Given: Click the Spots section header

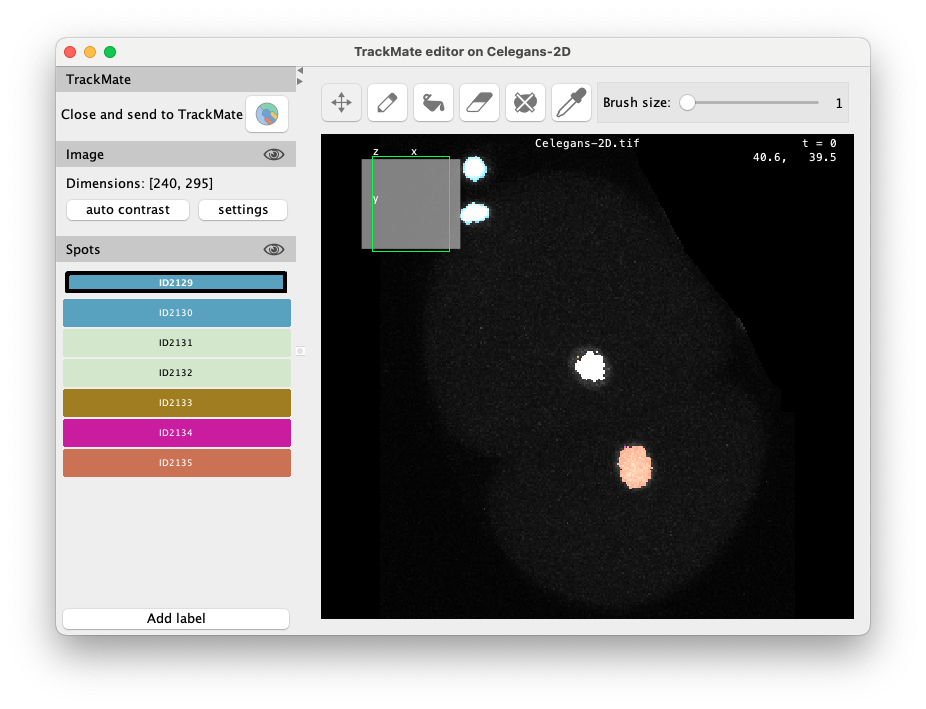Looking at the screenshot, I should pos(176,250).
